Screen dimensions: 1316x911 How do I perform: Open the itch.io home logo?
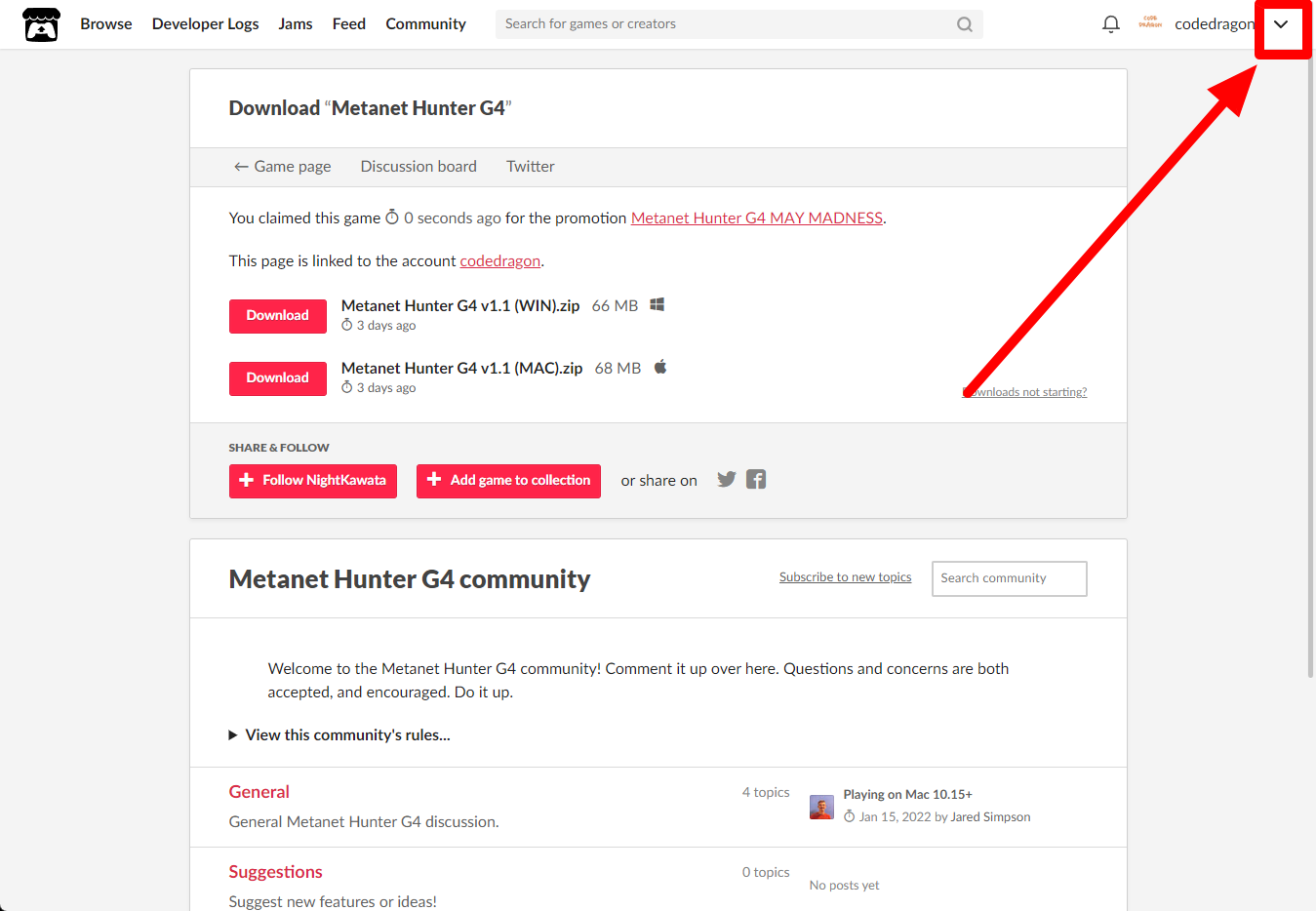[x=42, y=24]
